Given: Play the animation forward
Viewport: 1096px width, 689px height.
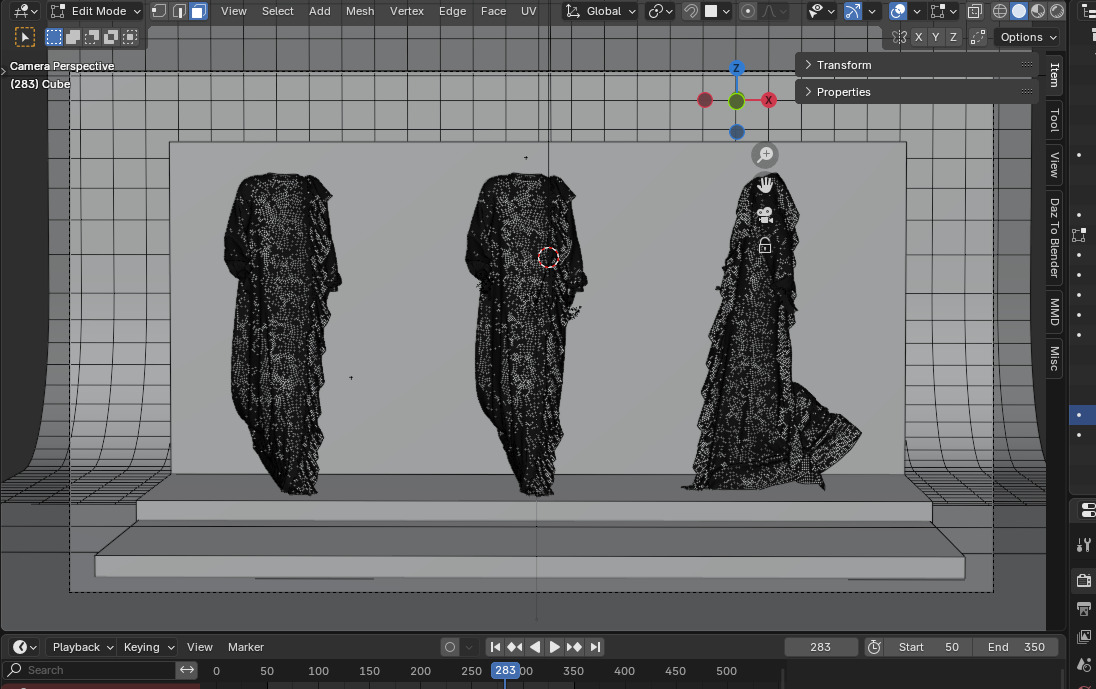Looking at the screenshot, I should tap(554, 647).
